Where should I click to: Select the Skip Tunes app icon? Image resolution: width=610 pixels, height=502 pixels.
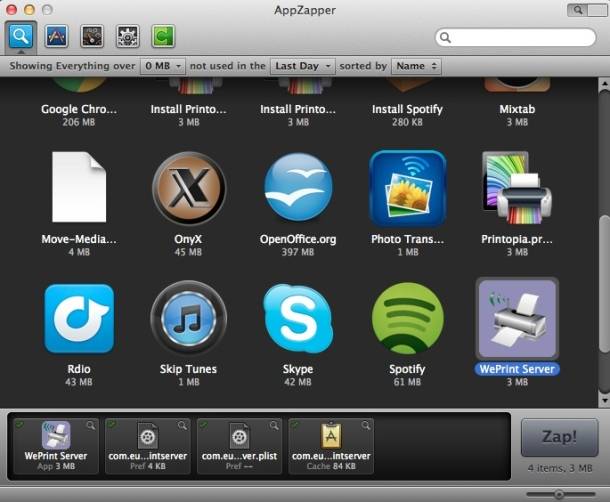tap(189, 319)
